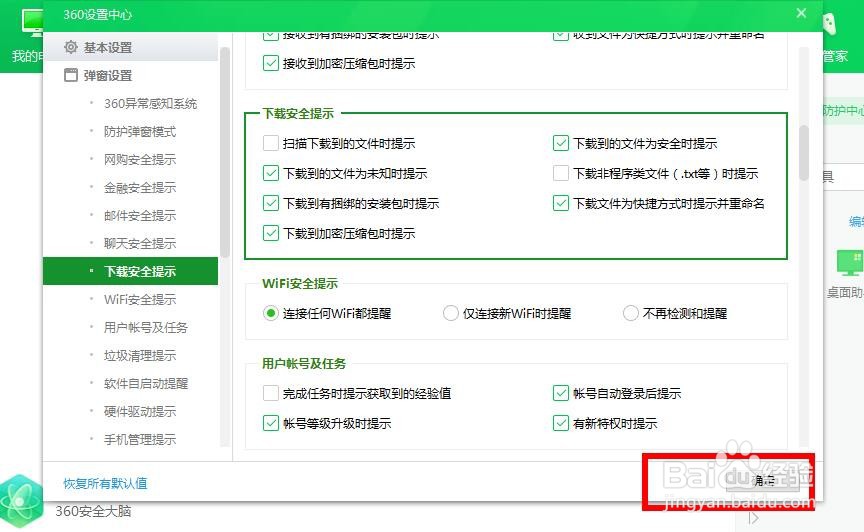
Task: Open 金融安全提示 item
Action: [x=140, y=187]
